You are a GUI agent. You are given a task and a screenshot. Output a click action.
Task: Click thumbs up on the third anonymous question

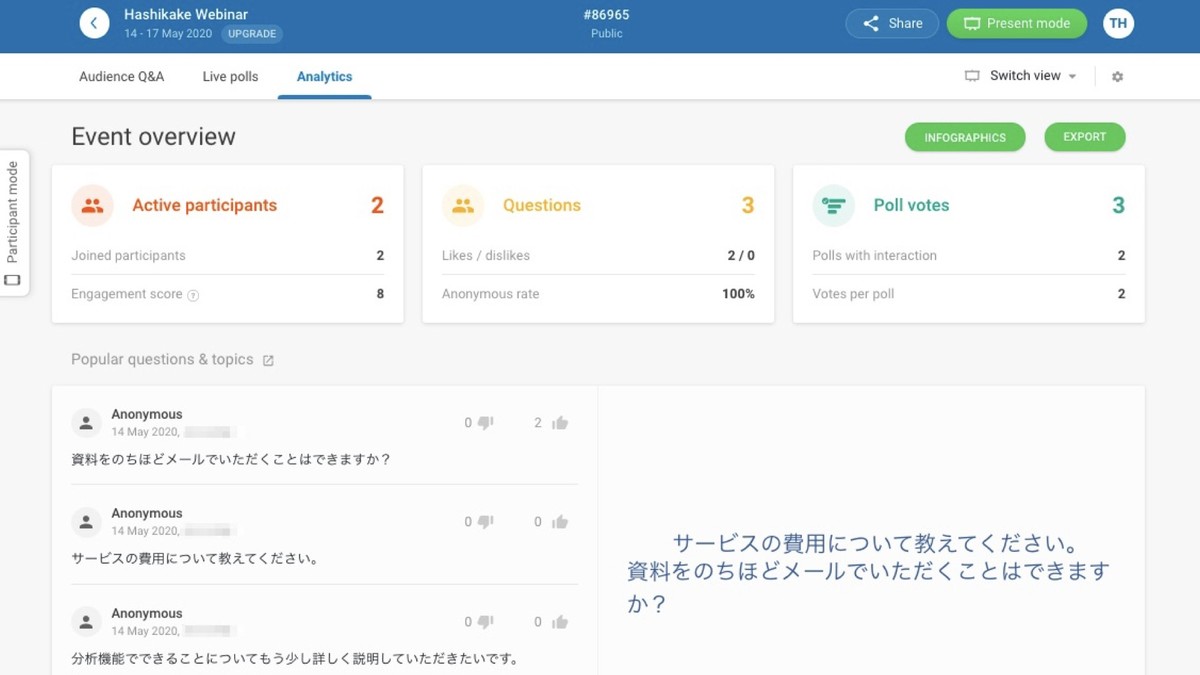tap(560, 622)
